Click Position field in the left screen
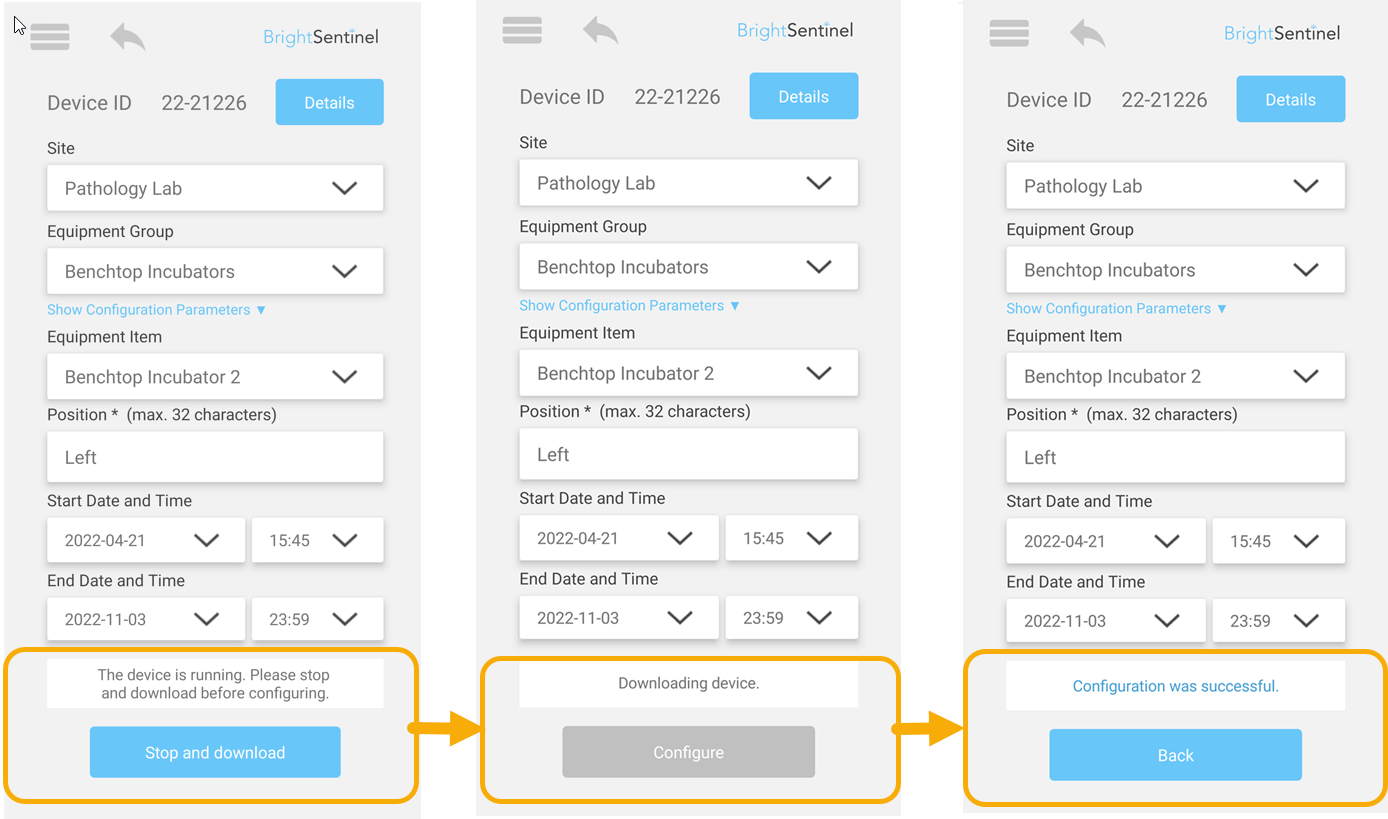This screenshot has width=1388, height=819. (215, 457)
